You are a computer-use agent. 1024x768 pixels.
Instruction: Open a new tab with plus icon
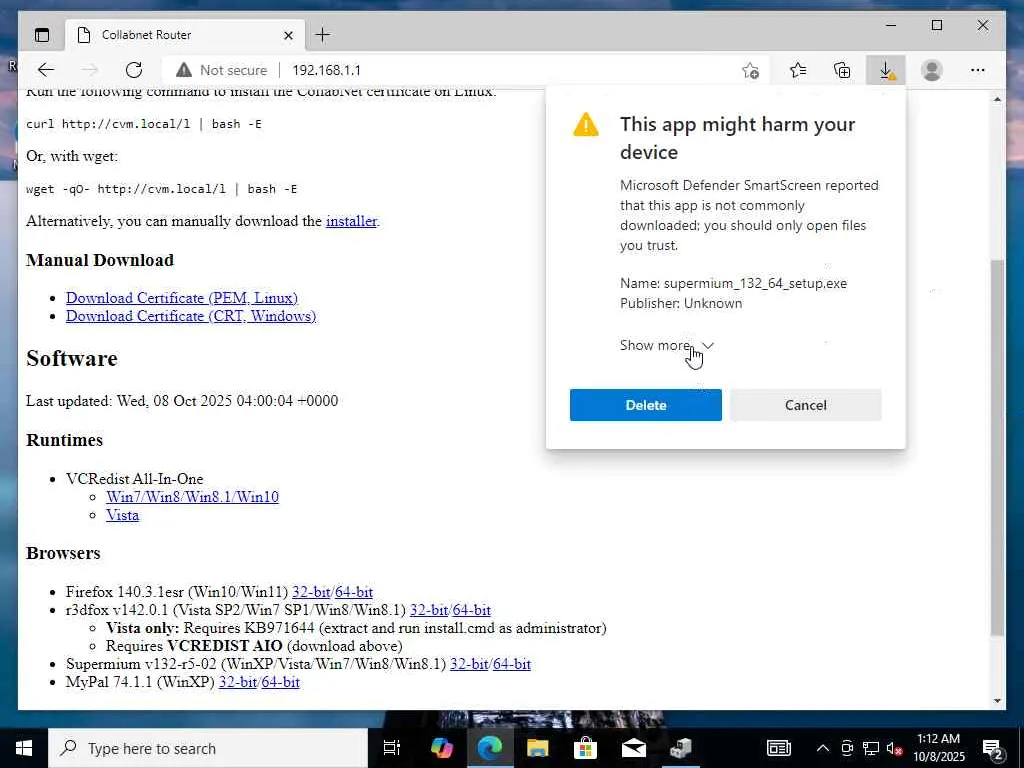(x=323, y=35)
